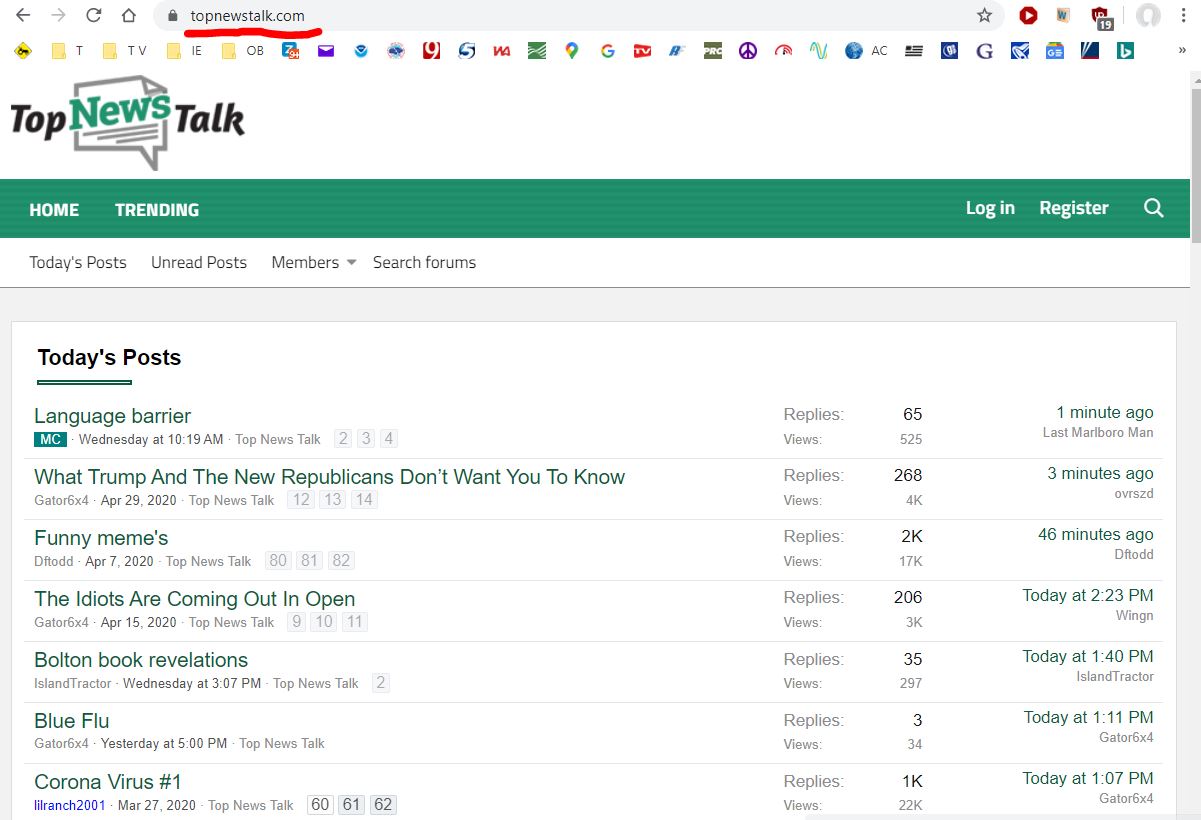Open the Google News GE bookmark
The width and height of the screenshot is (1201, 820).
tap(1055, 50)
